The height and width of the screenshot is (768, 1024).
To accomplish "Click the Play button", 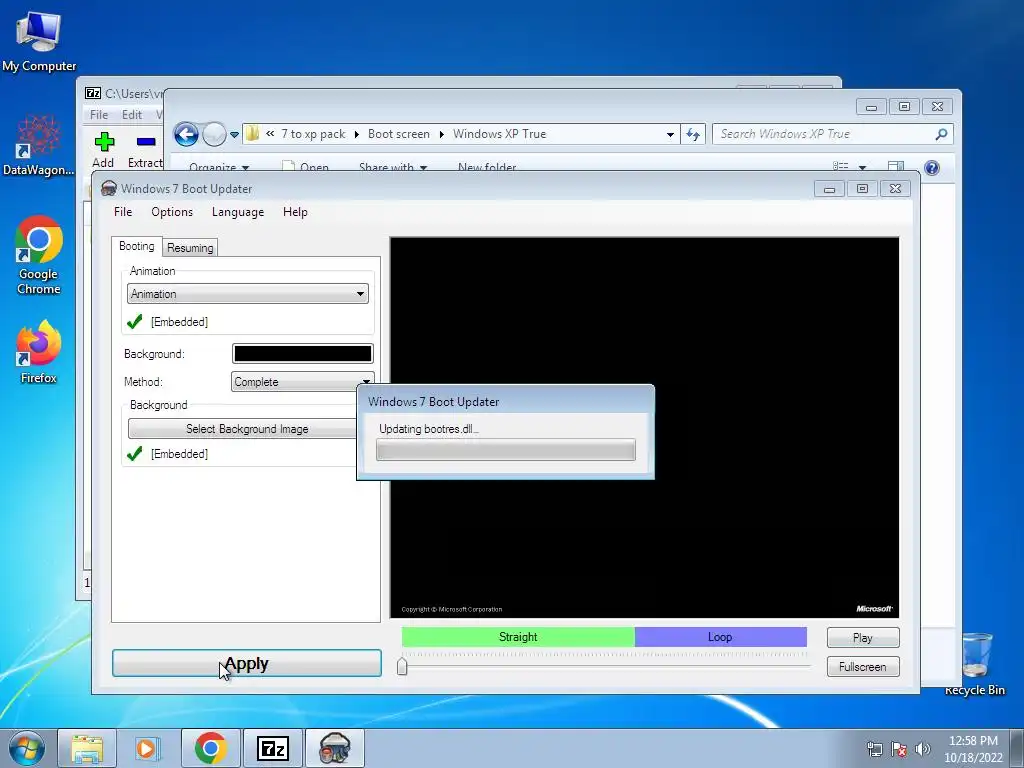I will [x=863, y=637].
